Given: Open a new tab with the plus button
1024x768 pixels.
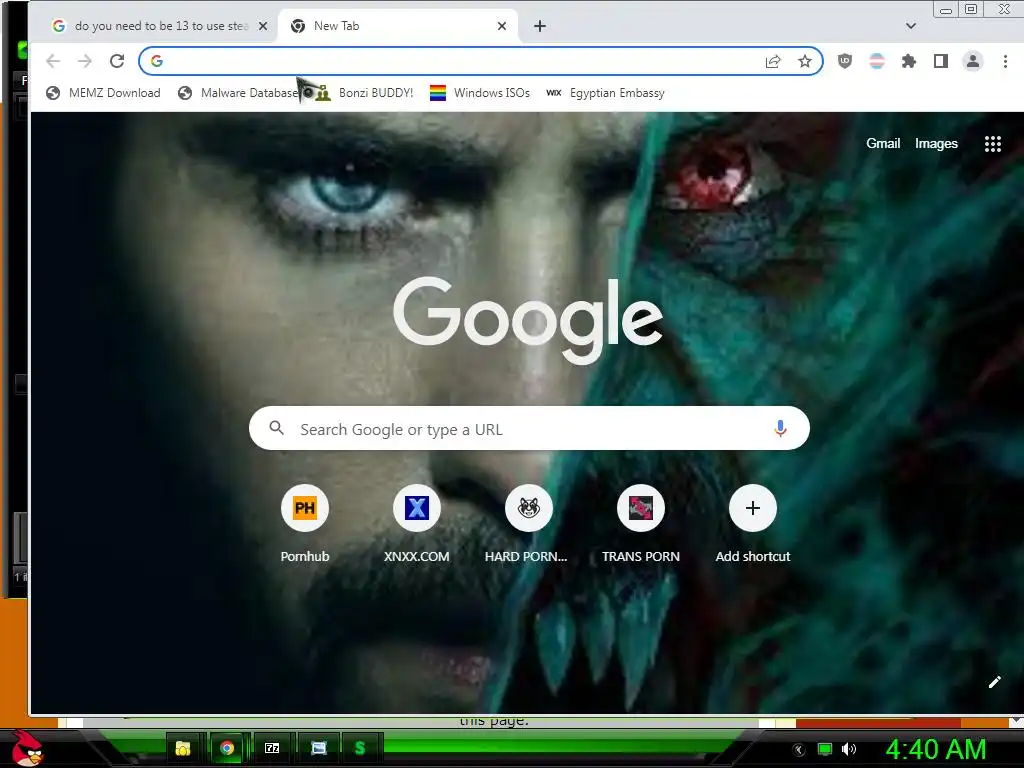Looking at the screenshot, I should (539, 26).
